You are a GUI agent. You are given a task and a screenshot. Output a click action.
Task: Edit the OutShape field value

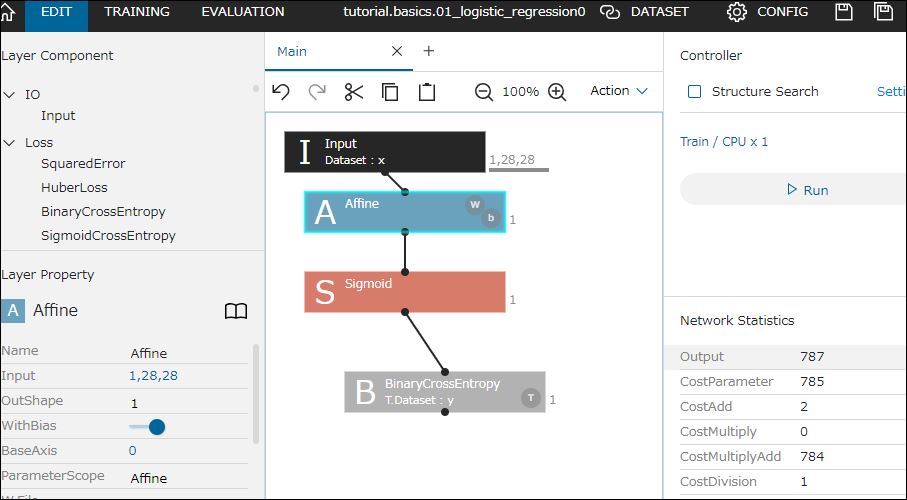click(134, 403)
